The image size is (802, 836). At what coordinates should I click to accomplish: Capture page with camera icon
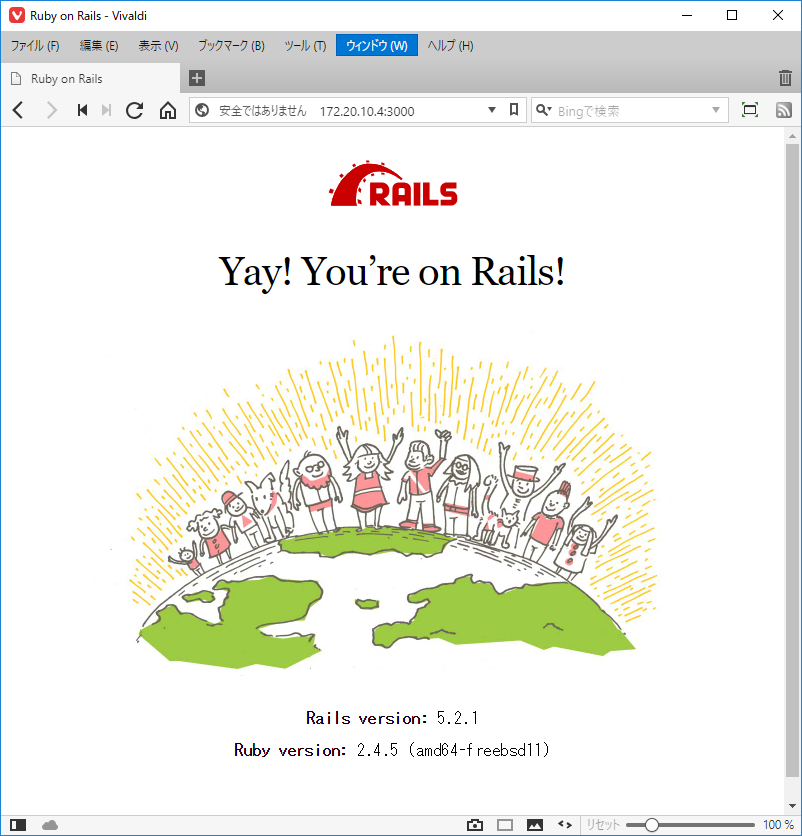475,825
